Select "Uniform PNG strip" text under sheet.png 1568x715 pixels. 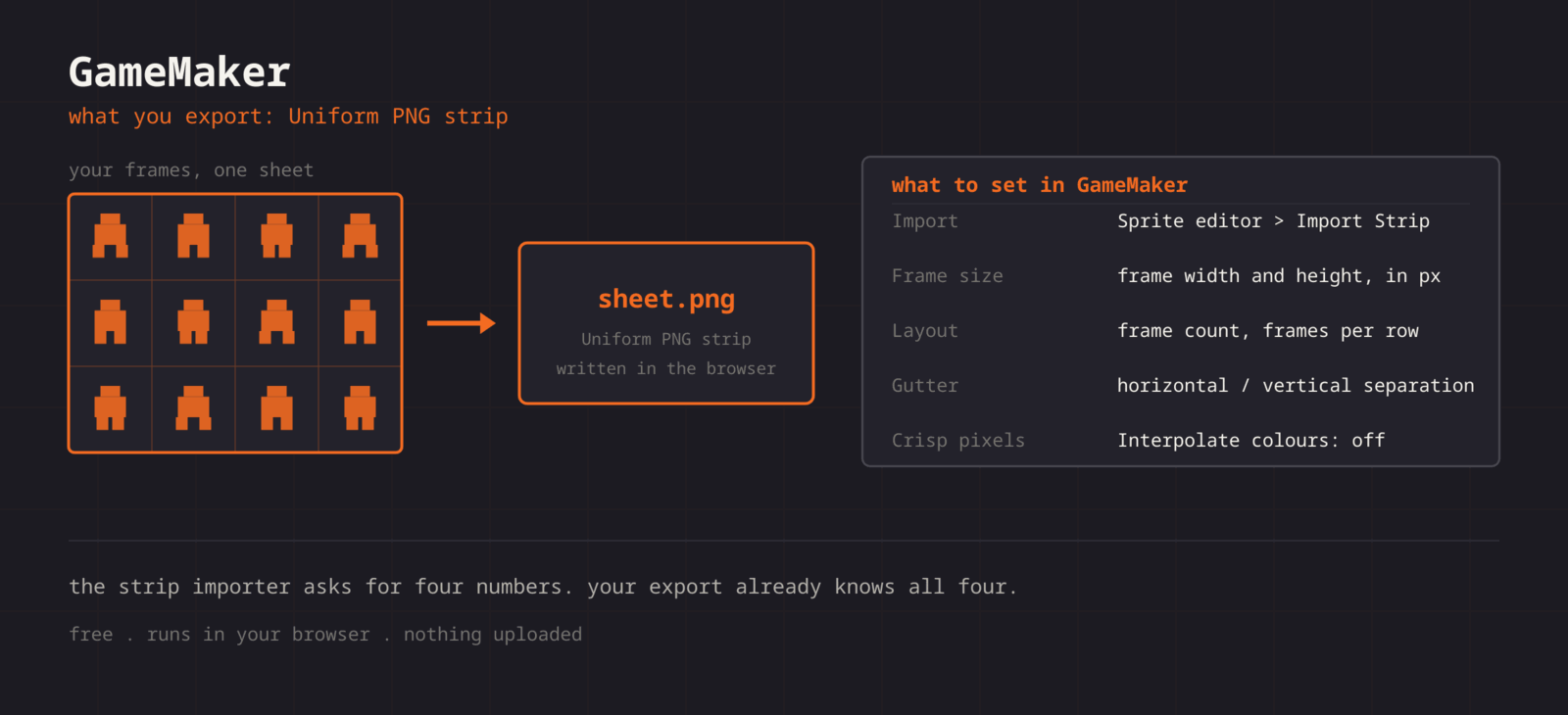pyautogui.click(x=666, y=339)
